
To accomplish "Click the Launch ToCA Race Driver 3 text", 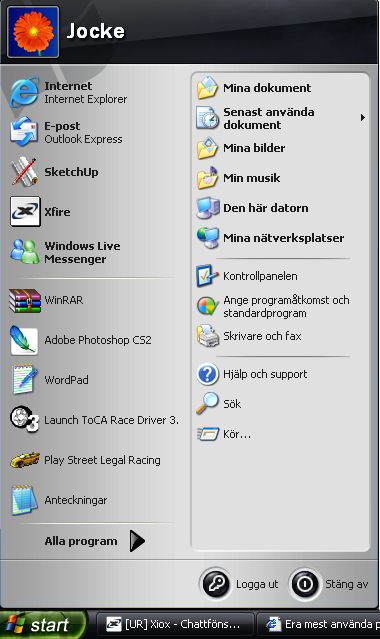I will tap(111, 420).
